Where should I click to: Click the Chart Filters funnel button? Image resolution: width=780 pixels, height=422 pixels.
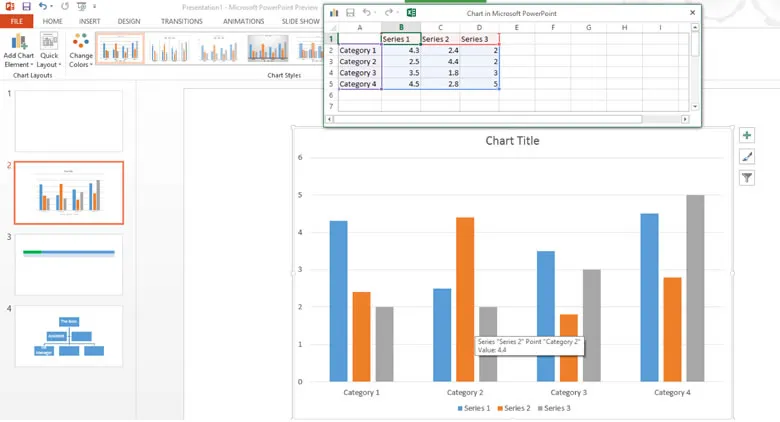click(747, 178)
